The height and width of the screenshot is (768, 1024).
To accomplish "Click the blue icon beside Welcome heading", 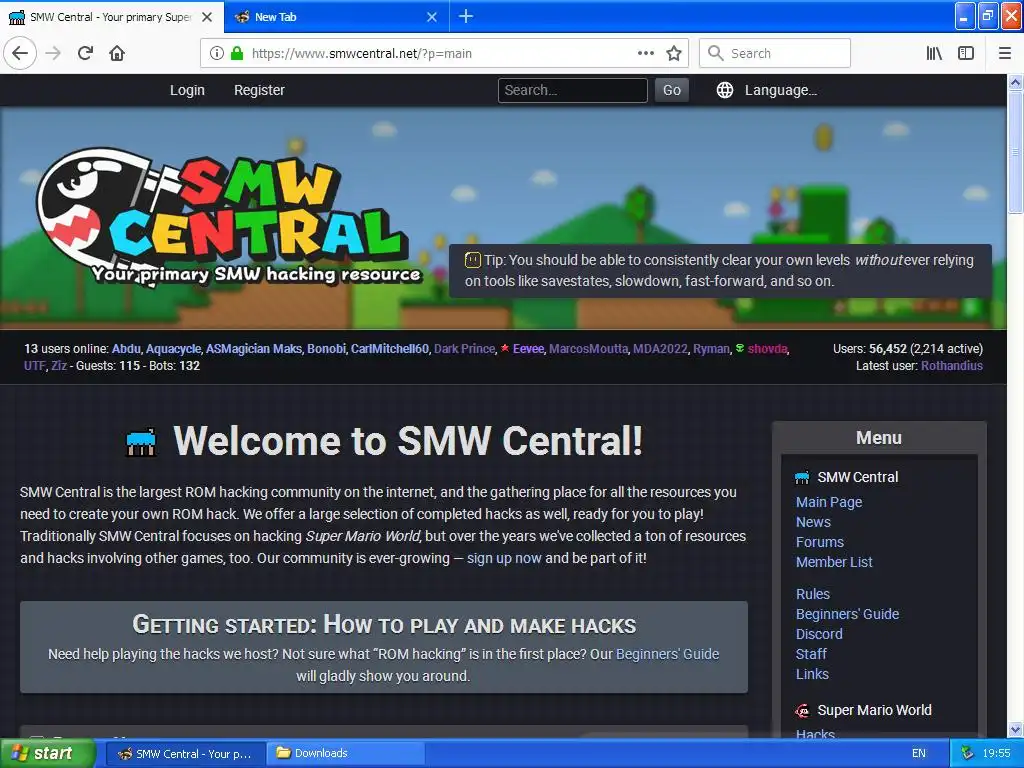I will [x=140, y=442].
